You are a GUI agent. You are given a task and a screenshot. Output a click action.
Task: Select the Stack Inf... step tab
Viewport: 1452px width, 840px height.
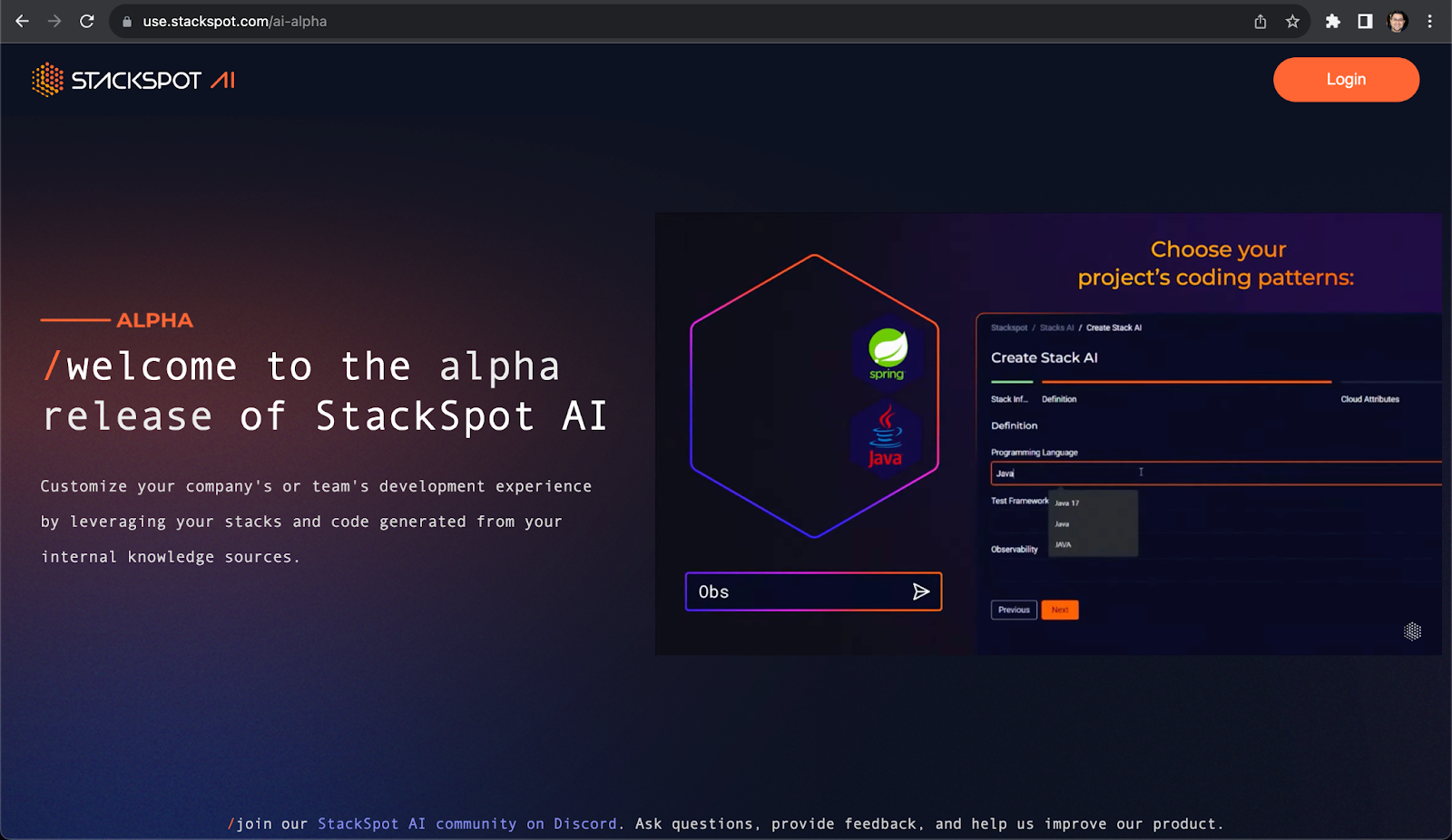coord(1009,399)
